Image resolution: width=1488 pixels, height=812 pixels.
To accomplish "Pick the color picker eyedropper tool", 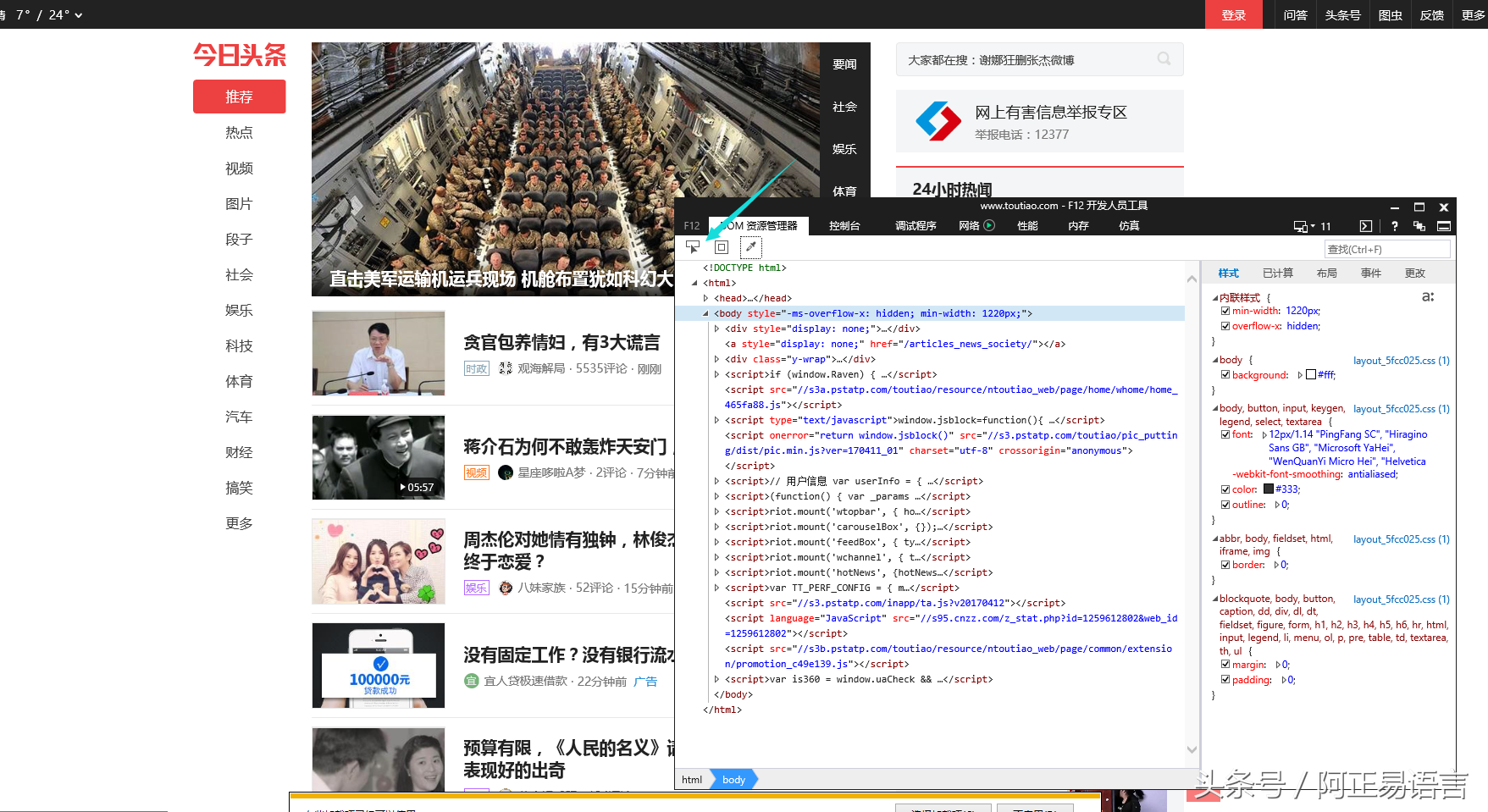I will coord(751,247).
